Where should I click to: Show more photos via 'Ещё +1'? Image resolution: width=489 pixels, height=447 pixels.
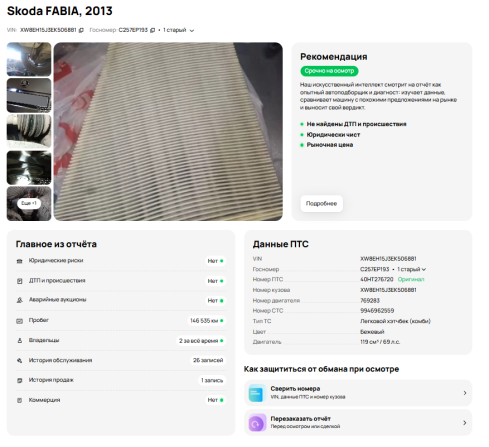click(29, 203)
